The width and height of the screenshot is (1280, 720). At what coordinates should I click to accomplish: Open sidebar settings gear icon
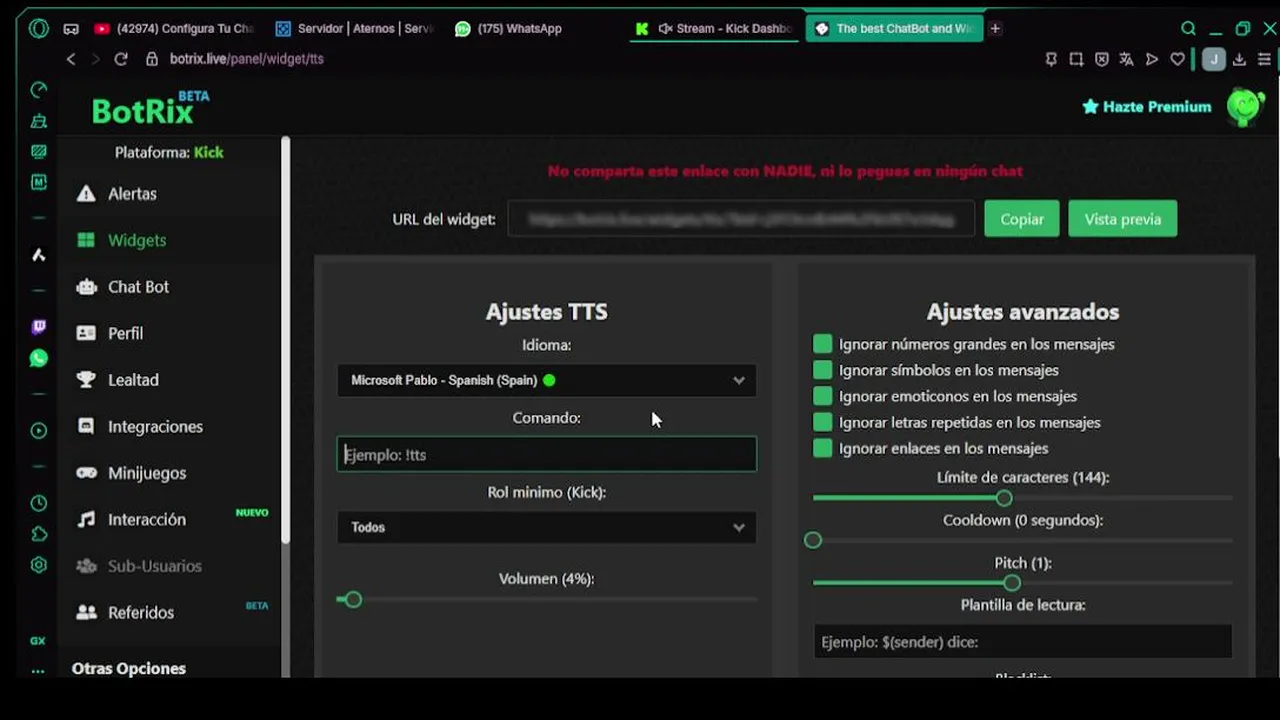[39, 565]
